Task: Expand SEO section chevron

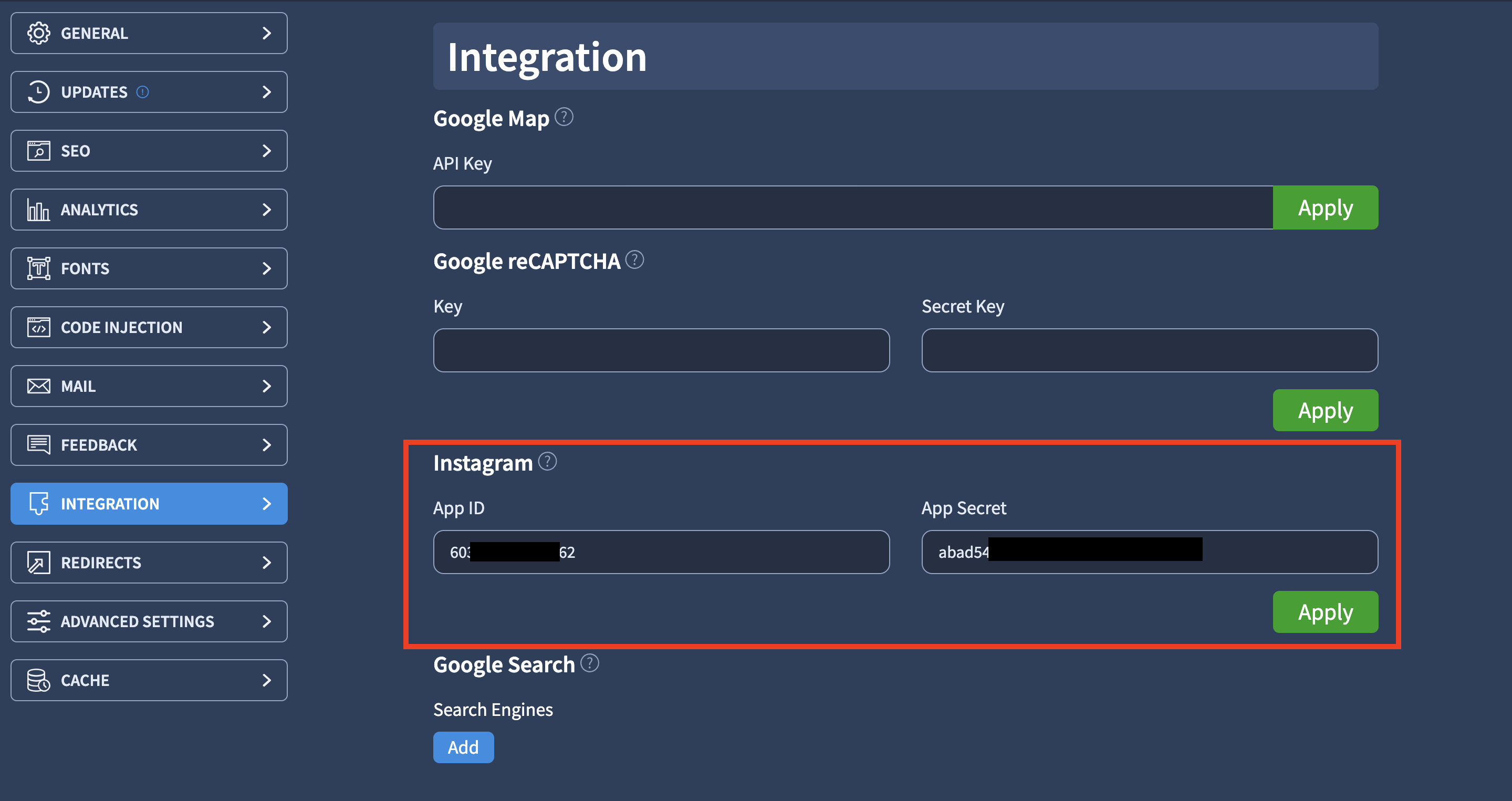Action: coord(266,151)
